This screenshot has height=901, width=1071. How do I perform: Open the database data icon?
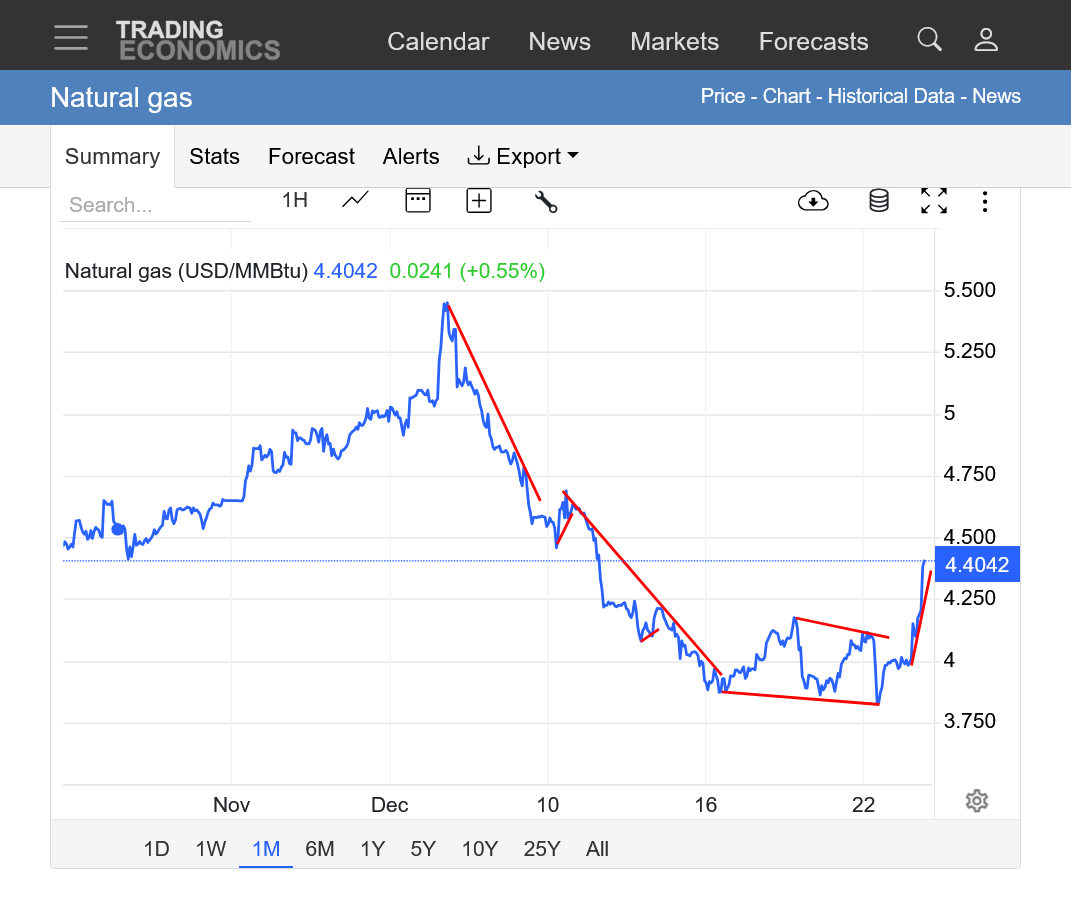pyautogui.click(x=878, y=201)
